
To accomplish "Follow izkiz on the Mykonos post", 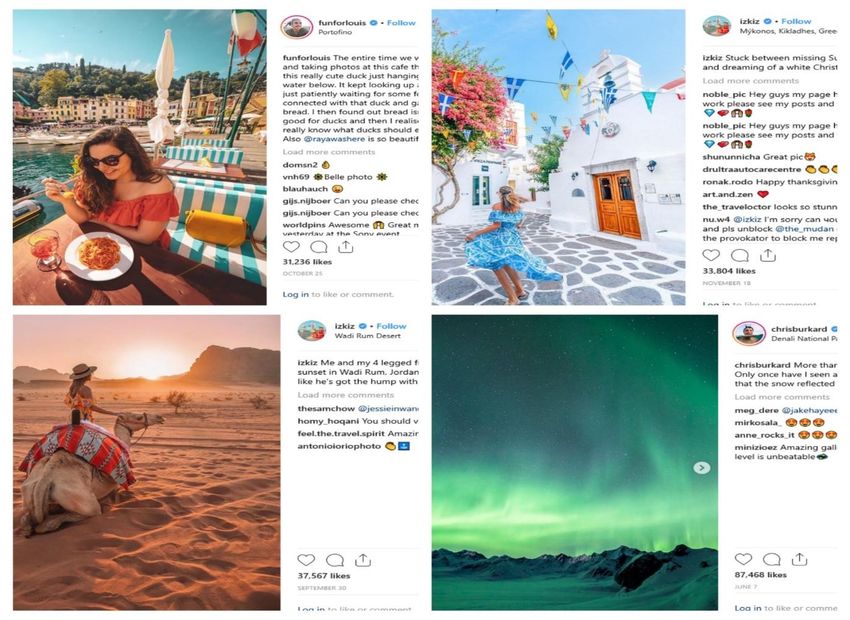I will tap(796, 21).
